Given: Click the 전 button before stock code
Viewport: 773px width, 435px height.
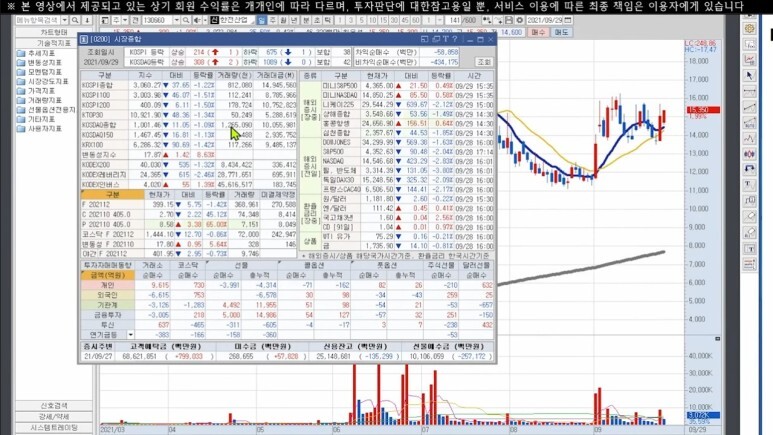Looking at the screenshot, I should point(135,20).
